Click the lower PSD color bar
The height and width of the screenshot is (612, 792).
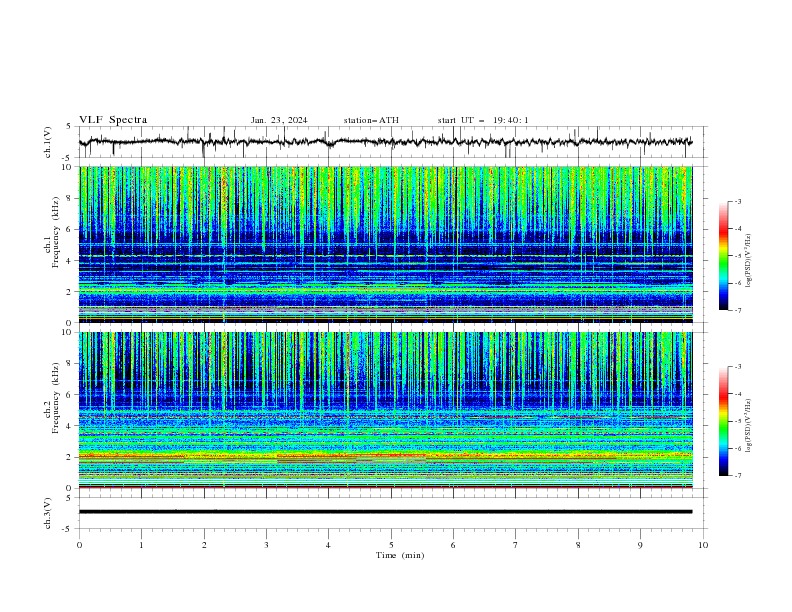[723, 421]
